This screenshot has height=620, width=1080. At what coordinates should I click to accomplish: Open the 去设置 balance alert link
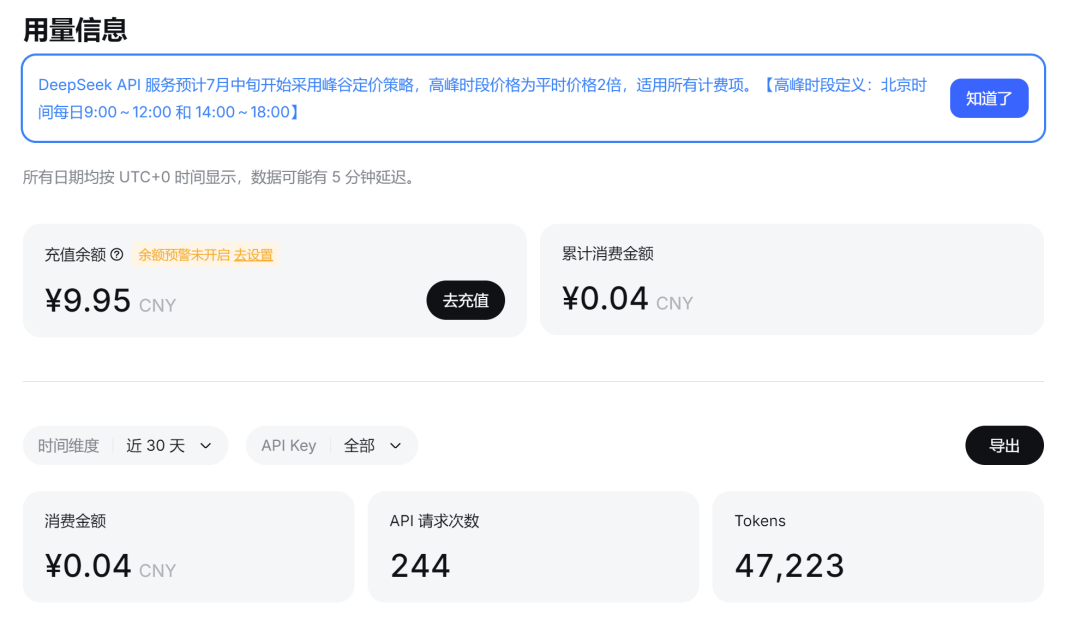(x=253, y=255)
